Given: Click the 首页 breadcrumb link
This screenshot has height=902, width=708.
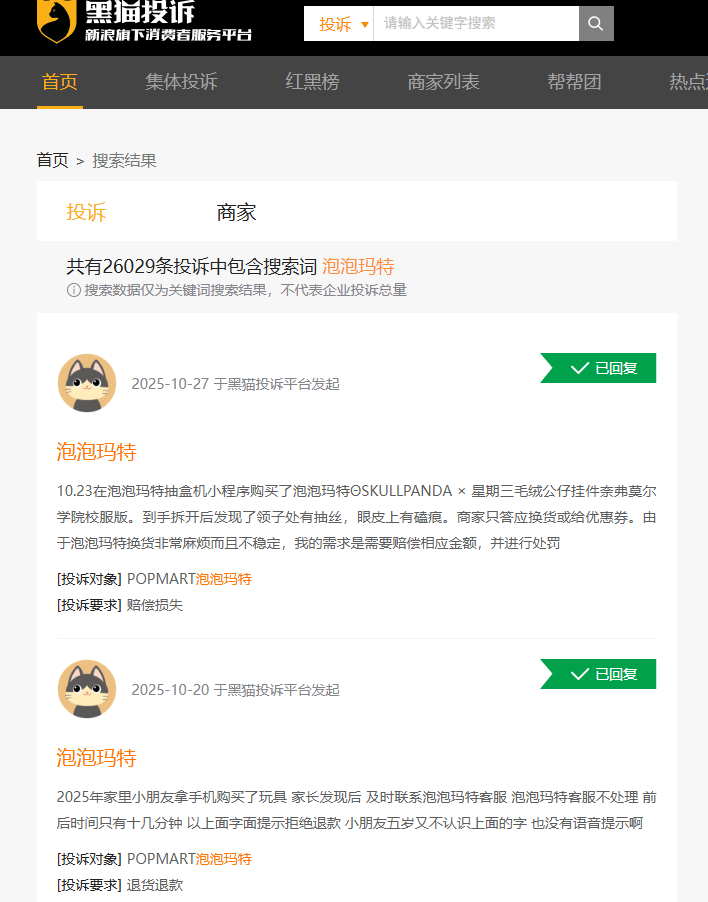Looking at the screenshot, I should pos(53,160).
